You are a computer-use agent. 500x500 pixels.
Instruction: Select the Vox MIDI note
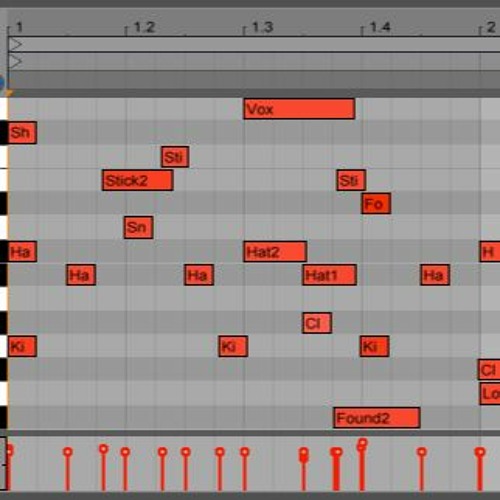click(x=299, y=109)
